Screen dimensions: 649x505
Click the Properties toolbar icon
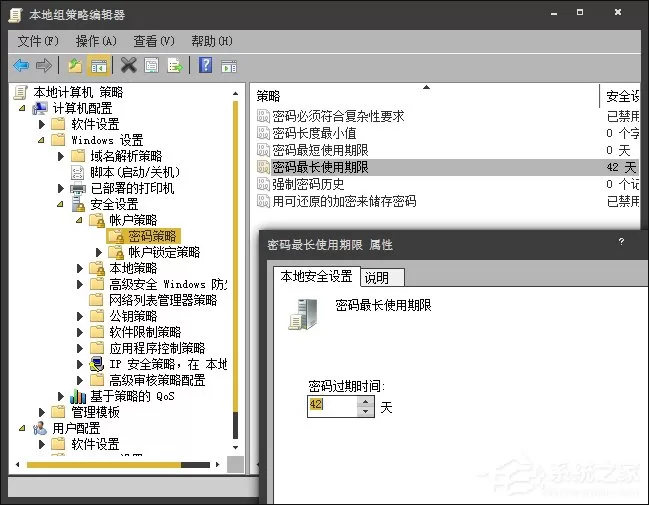pos(151,65)
